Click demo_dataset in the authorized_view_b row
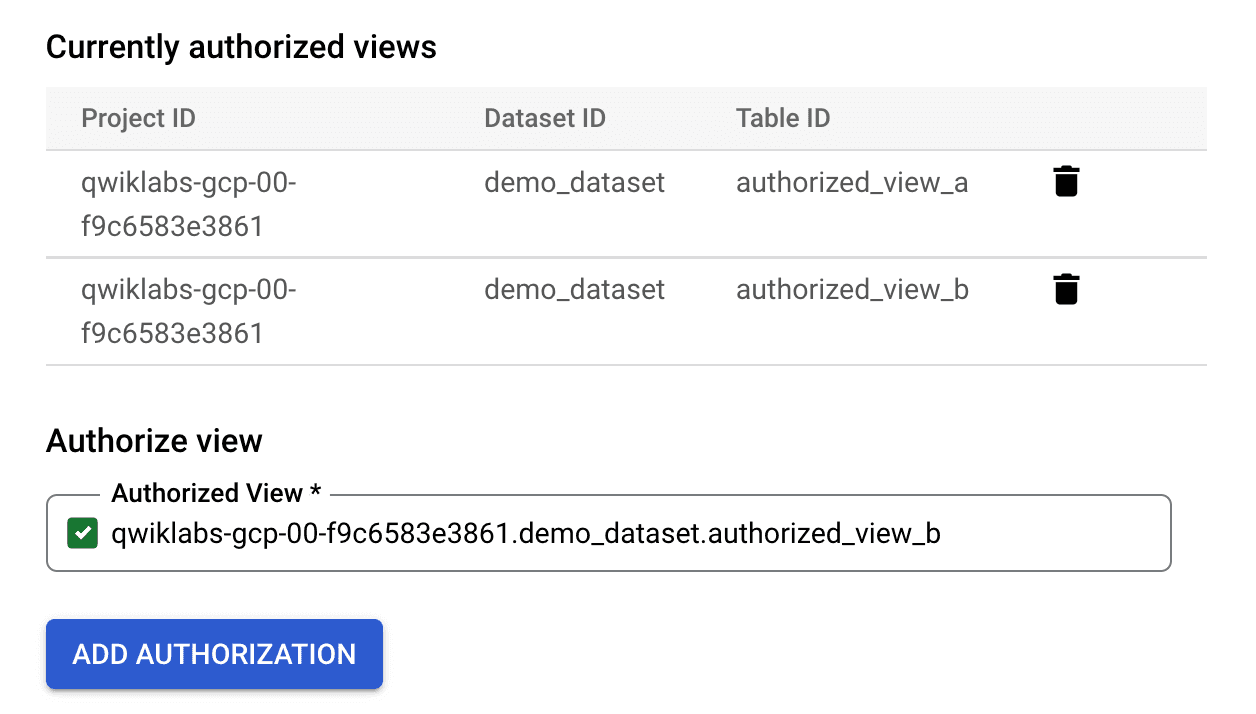1256x714 pixels. [574, 290]
